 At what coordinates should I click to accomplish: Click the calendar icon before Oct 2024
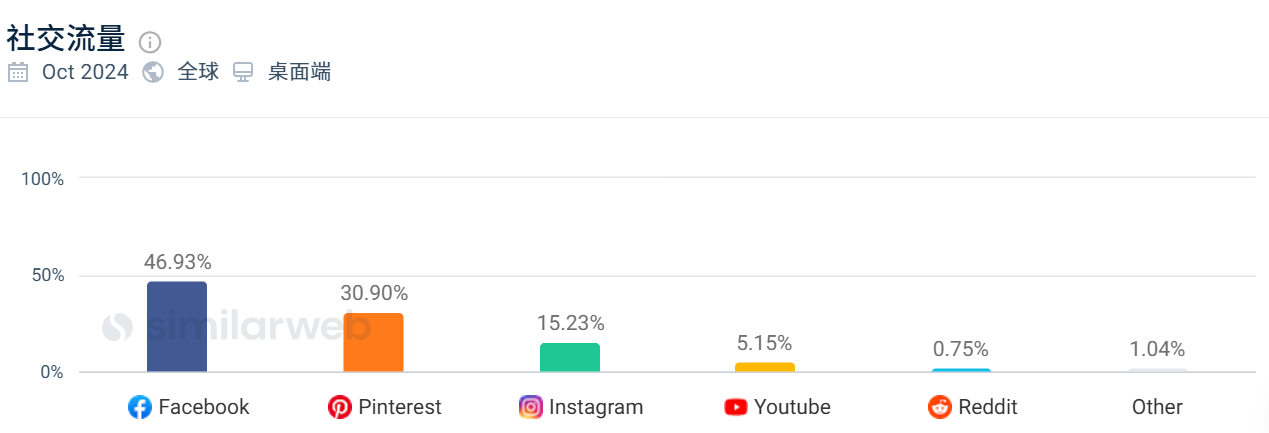click(x=18, y=72)
